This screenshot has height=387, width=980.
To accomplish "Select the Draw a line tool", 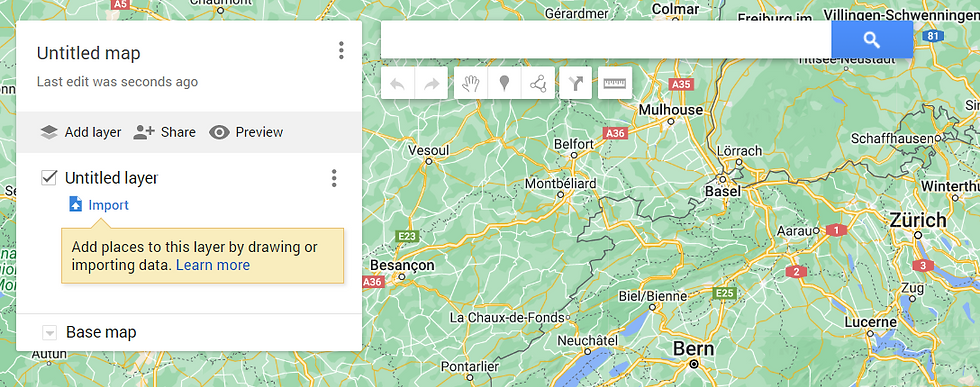I will 538,83.
